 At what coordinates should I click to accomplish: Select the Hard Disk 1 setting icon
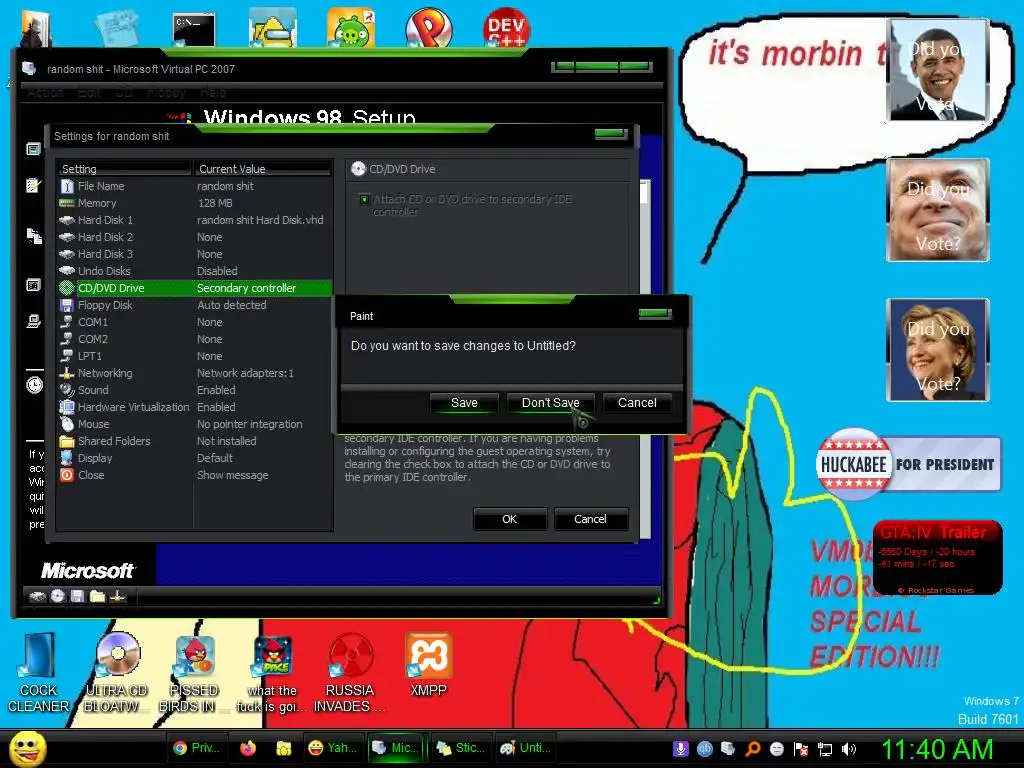(67, 220)
